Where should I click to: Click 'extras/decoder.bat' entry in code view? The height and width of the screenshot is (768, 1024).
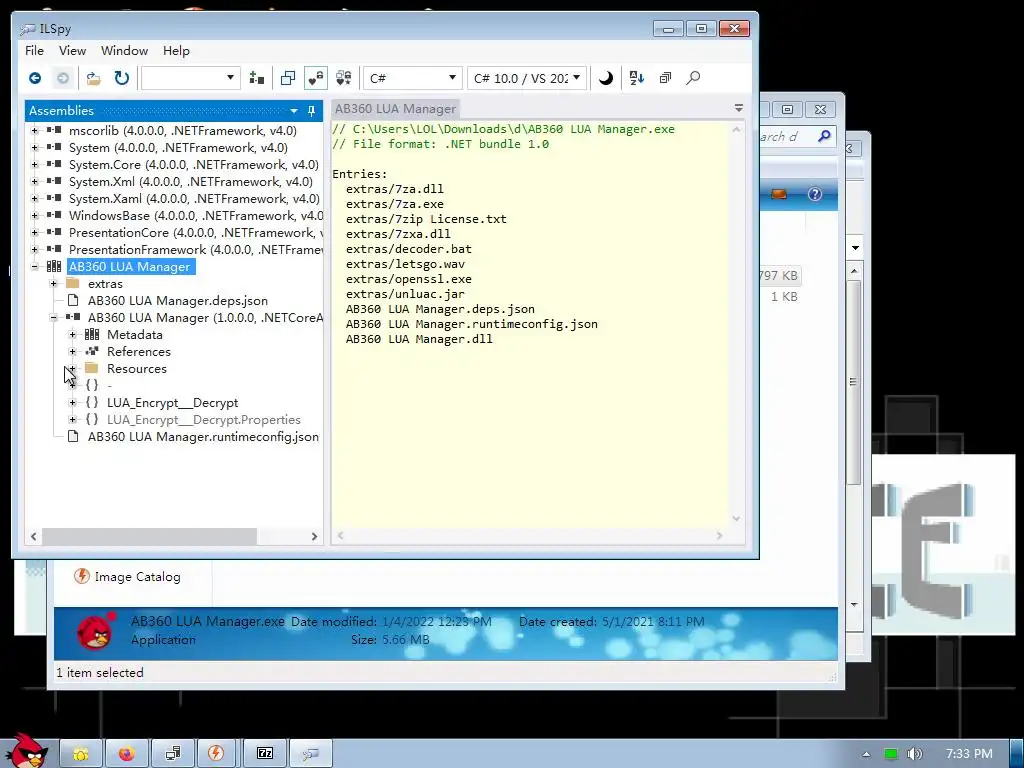click(x=409, y=249)
